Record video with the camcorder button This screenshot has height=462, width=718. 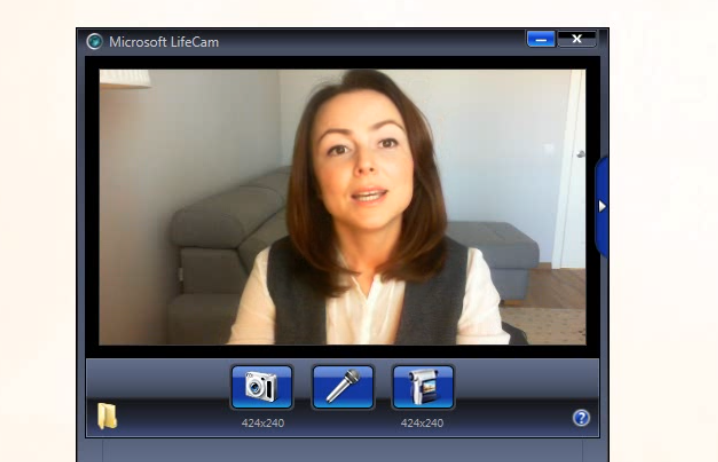(422, 387)
